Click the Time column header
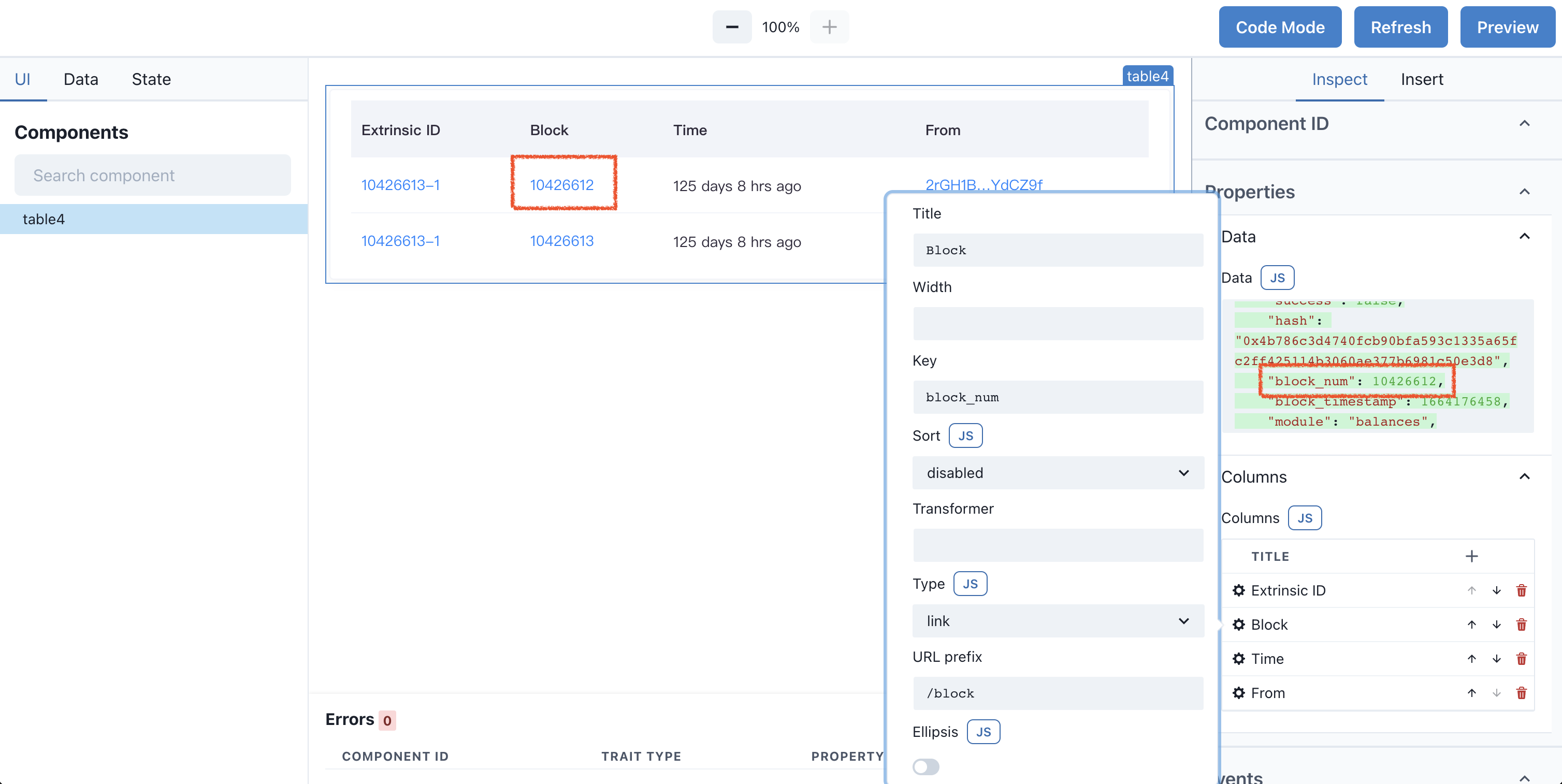This screenshot has height=784, width=1562. [x=689, y=130]
